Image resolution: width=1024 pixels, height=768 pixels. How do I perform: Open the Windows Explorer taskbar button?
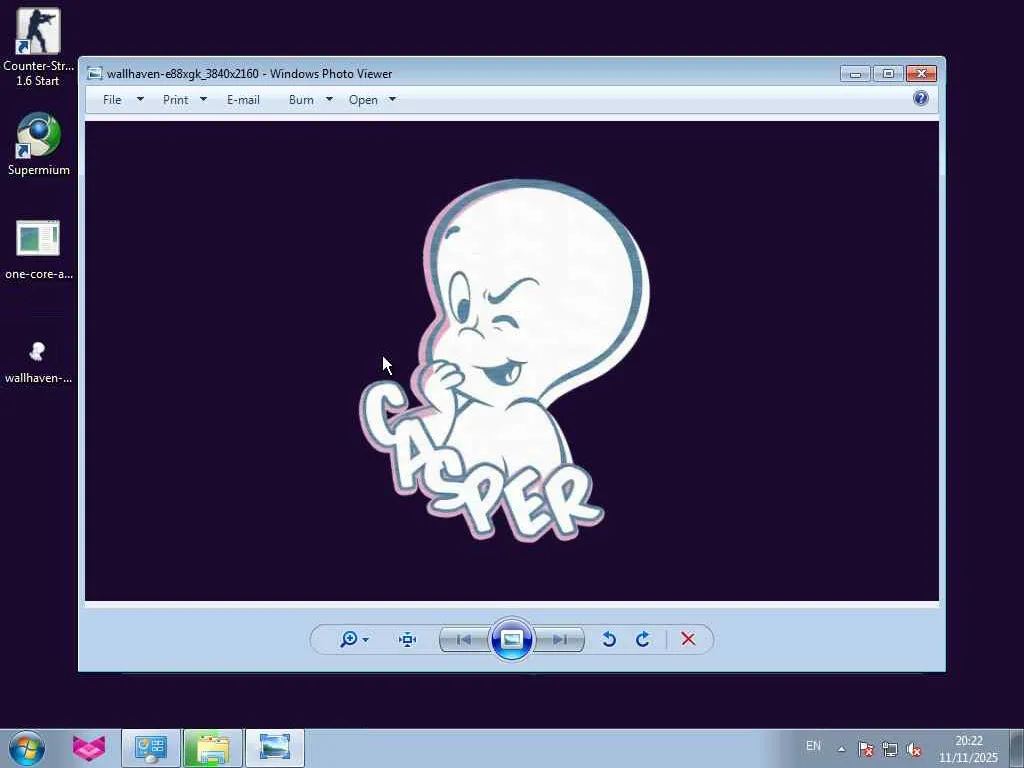tap(213, 748)
